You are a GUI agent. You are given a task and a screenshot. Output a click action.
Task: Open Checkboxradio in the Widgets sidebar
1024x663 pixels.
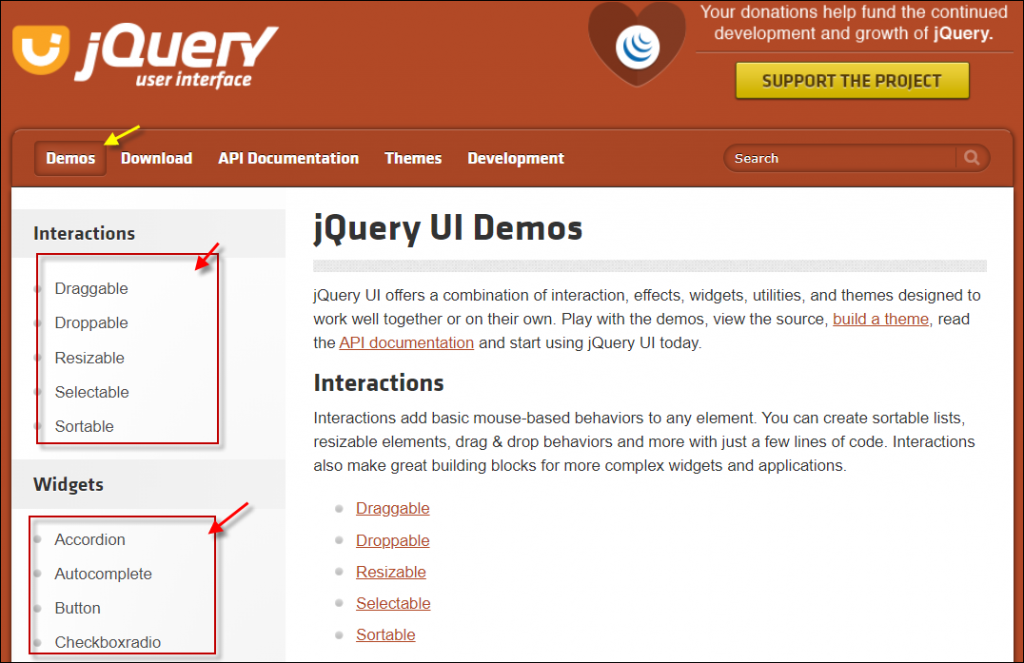click(x=108, y=642)
